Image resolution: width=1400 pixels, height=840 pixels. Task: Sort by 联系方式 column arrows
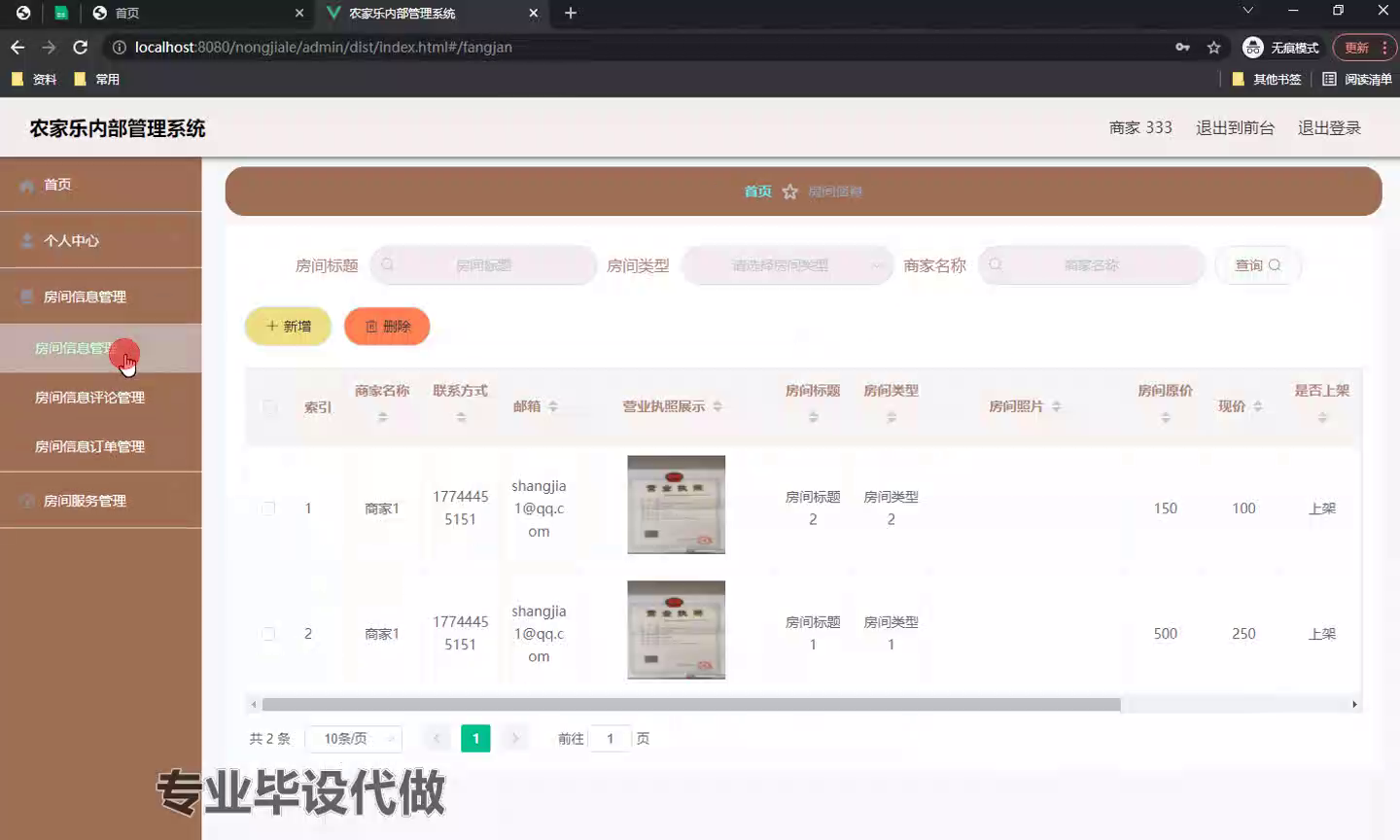click(x=461, y=417)
